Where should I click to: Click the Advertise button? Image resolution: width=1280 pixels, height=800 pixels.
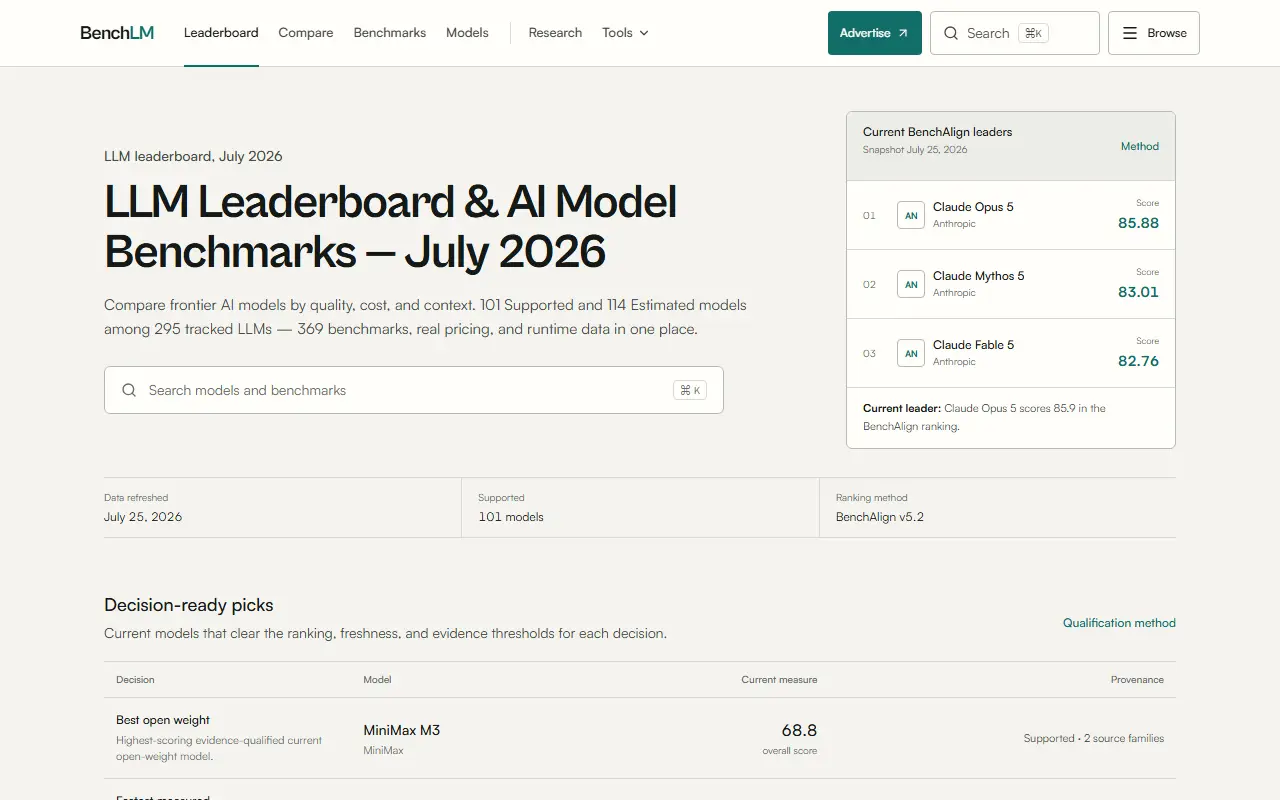pyautogui.click(x=875, y=33)
